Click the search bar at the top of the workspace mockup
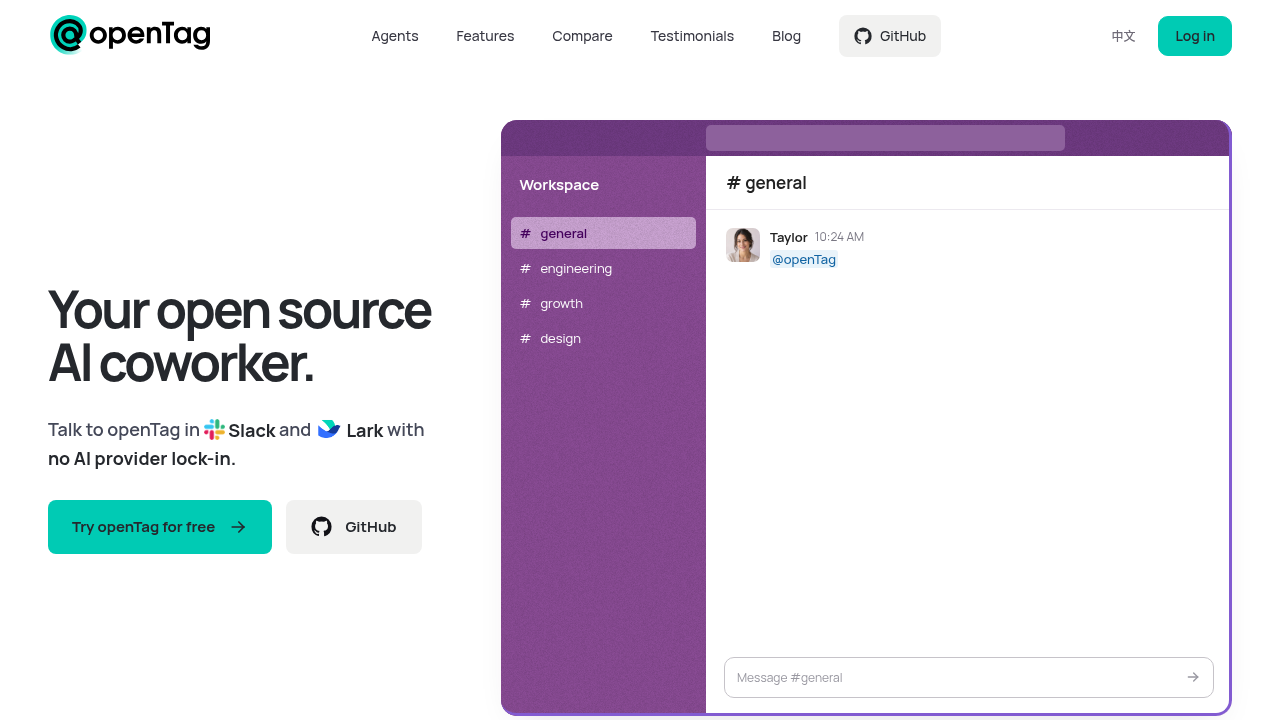 point(885,138)
